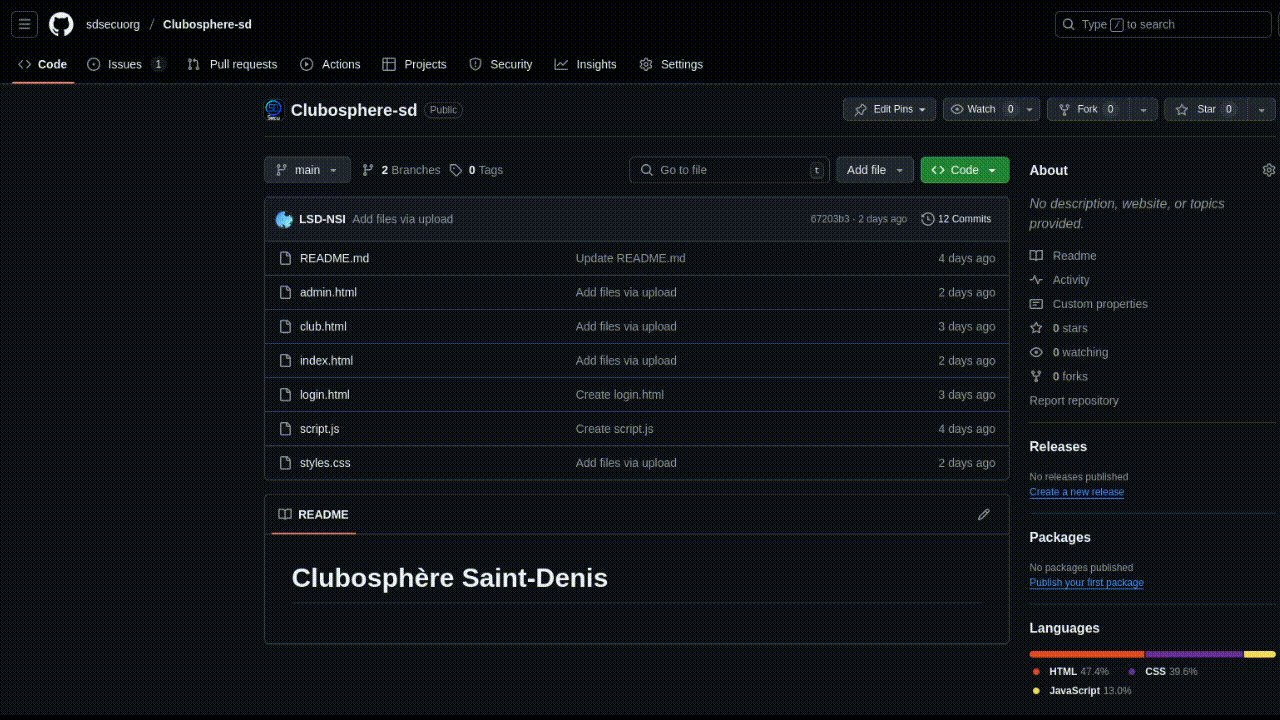Image resolution: width=1280 pixels, height=720 pixels.
Task: Expand the Star lists arrow
Action: (1261, 109)
